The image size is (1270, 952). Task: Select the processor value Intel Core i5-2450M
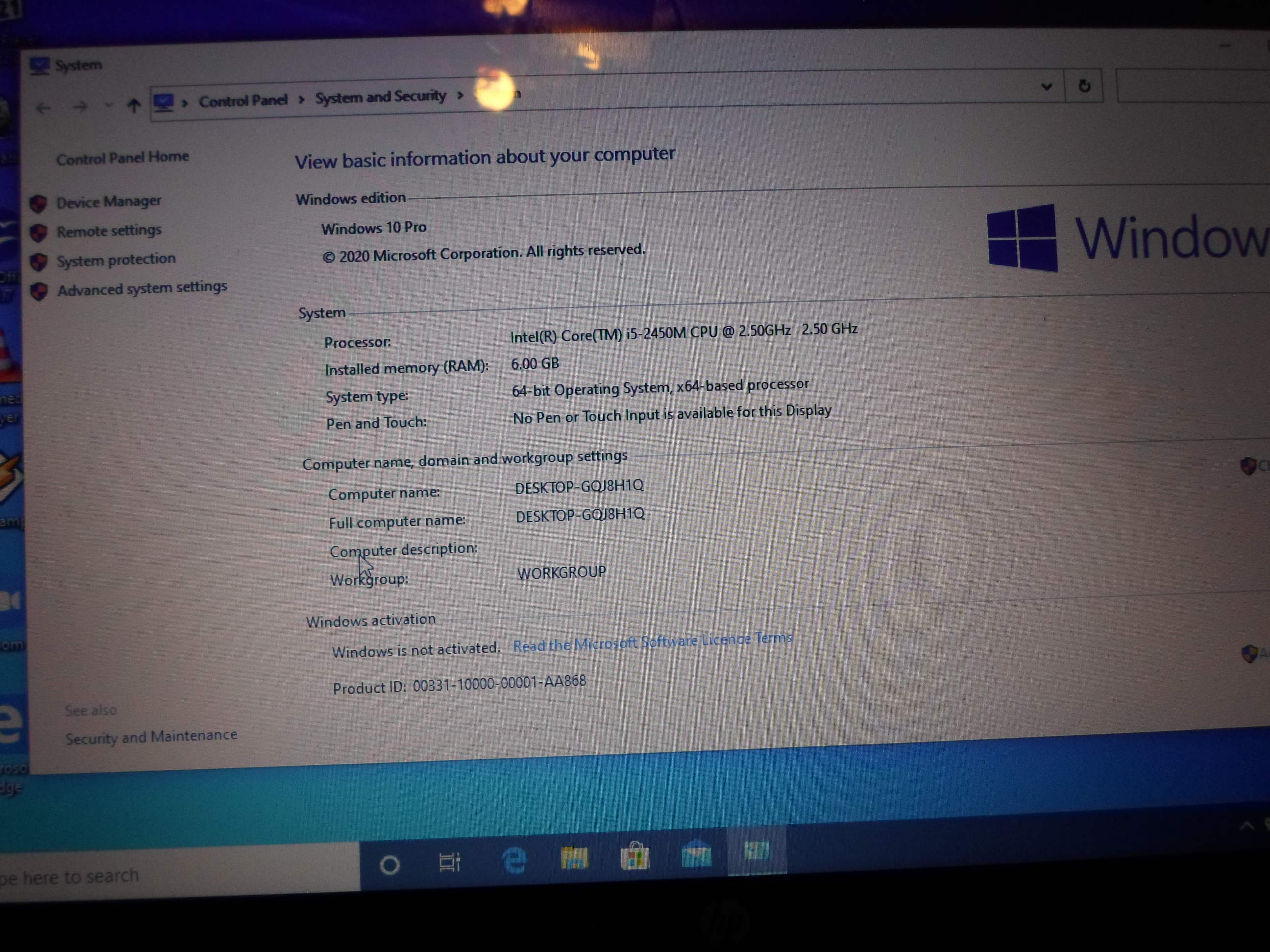click(684, 332)
